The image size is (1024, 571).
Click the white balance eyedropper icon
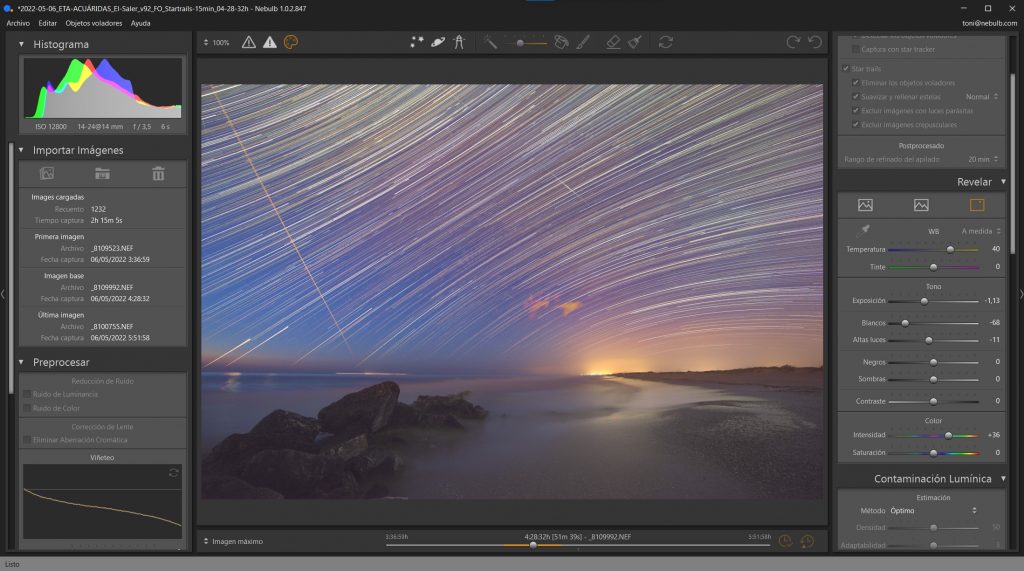(865, 230)
